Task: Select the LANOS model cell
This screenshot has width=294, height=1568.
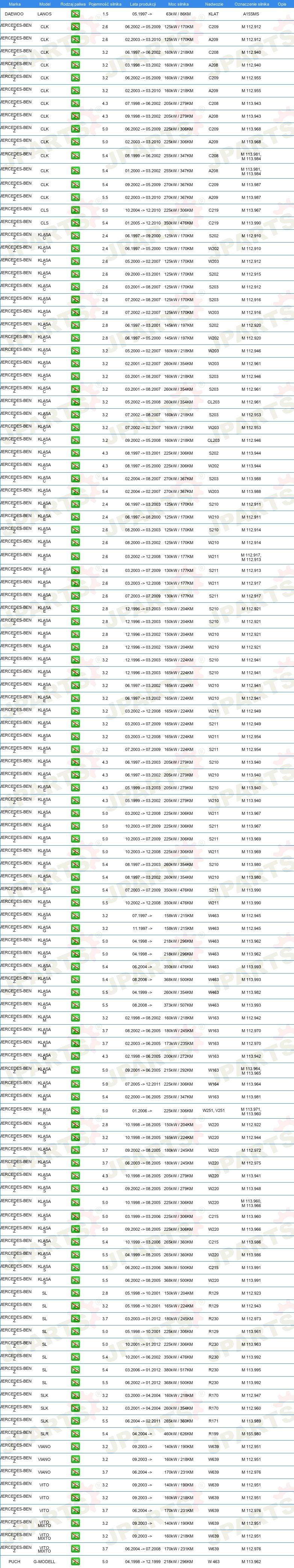Action: point(44,14)
